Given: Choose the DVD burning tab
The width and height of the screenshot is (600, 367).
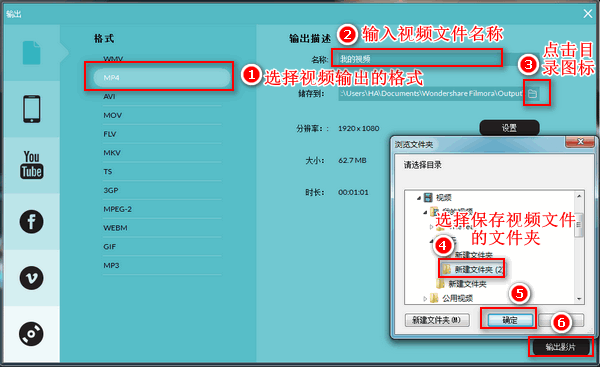Looking at the screenshot, I should pyautogui.click(x=31, y=334).
